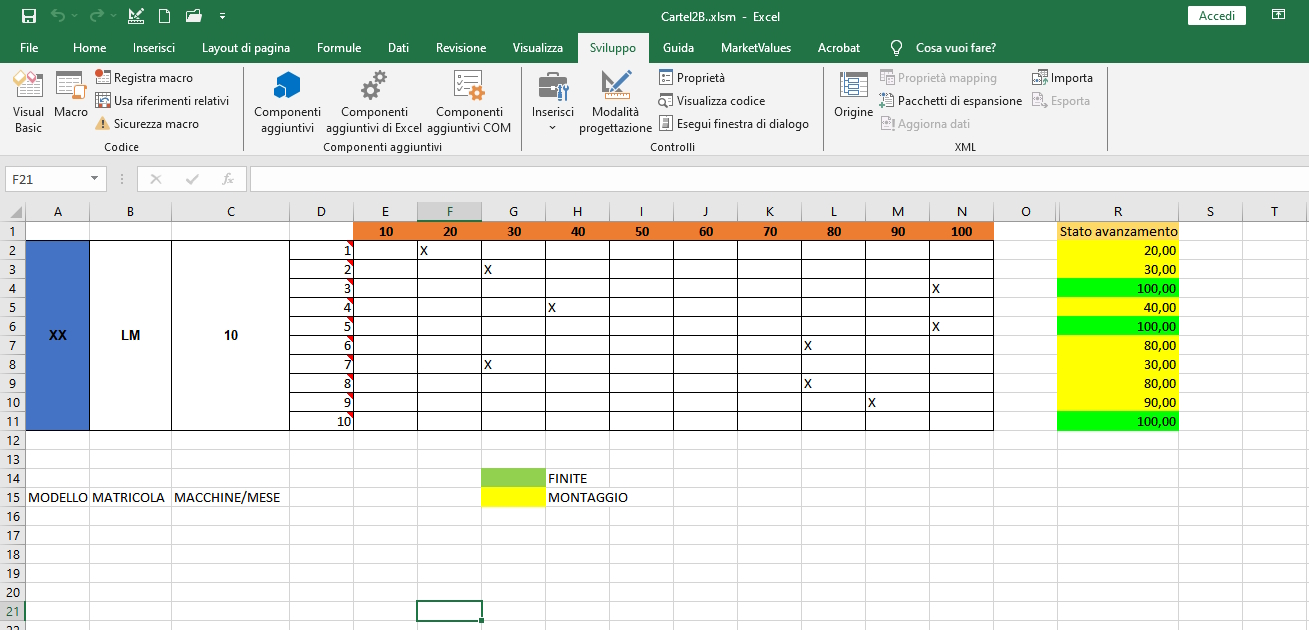Screen dimensions: 1309x630
Task: Select the MACCHINE/MESE cell
Action: click(230, 497)
